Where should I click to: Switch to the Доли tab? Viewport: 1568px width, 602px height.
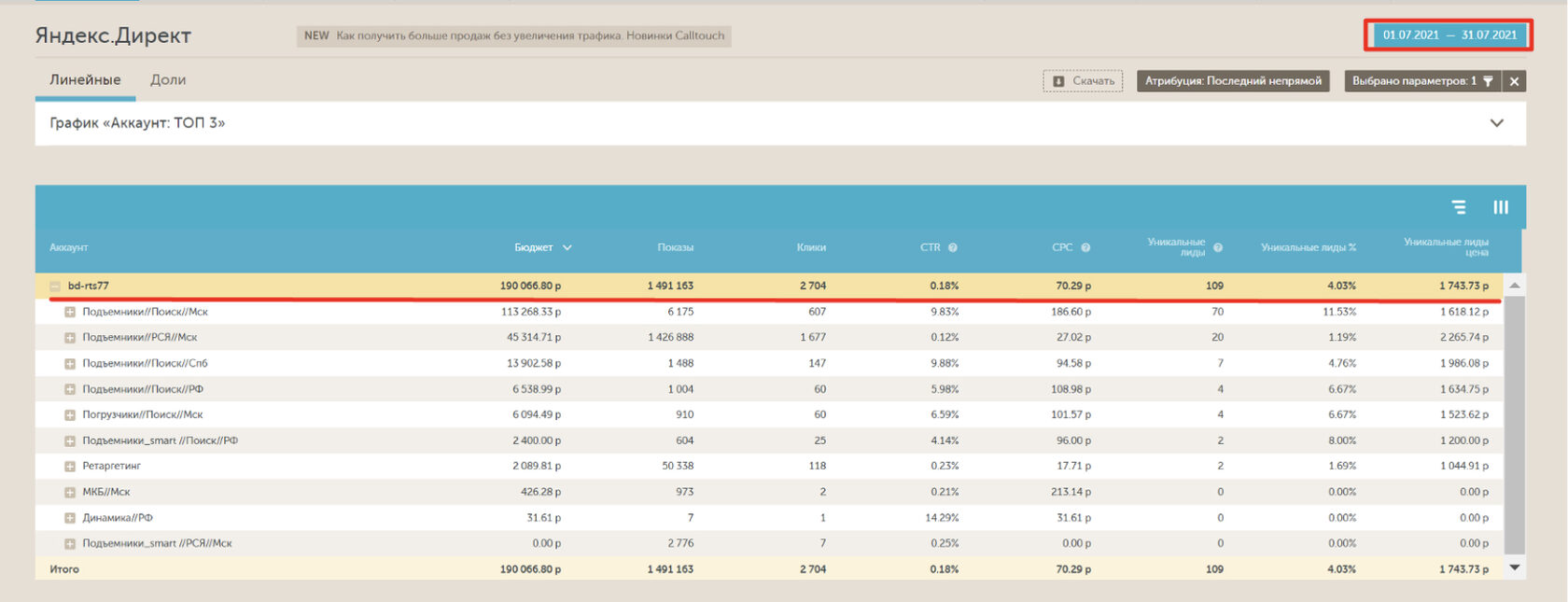168,80
